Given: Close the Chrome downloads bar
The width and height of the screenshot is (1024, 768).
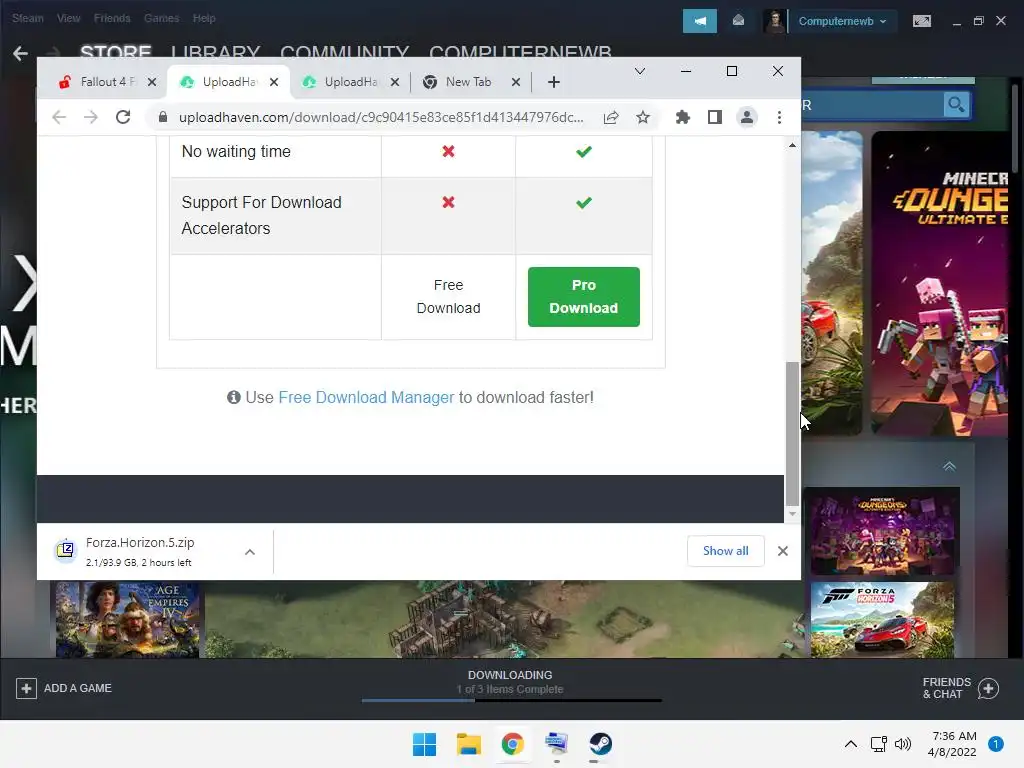Looking at the screenshot, I should coord(783,551).
